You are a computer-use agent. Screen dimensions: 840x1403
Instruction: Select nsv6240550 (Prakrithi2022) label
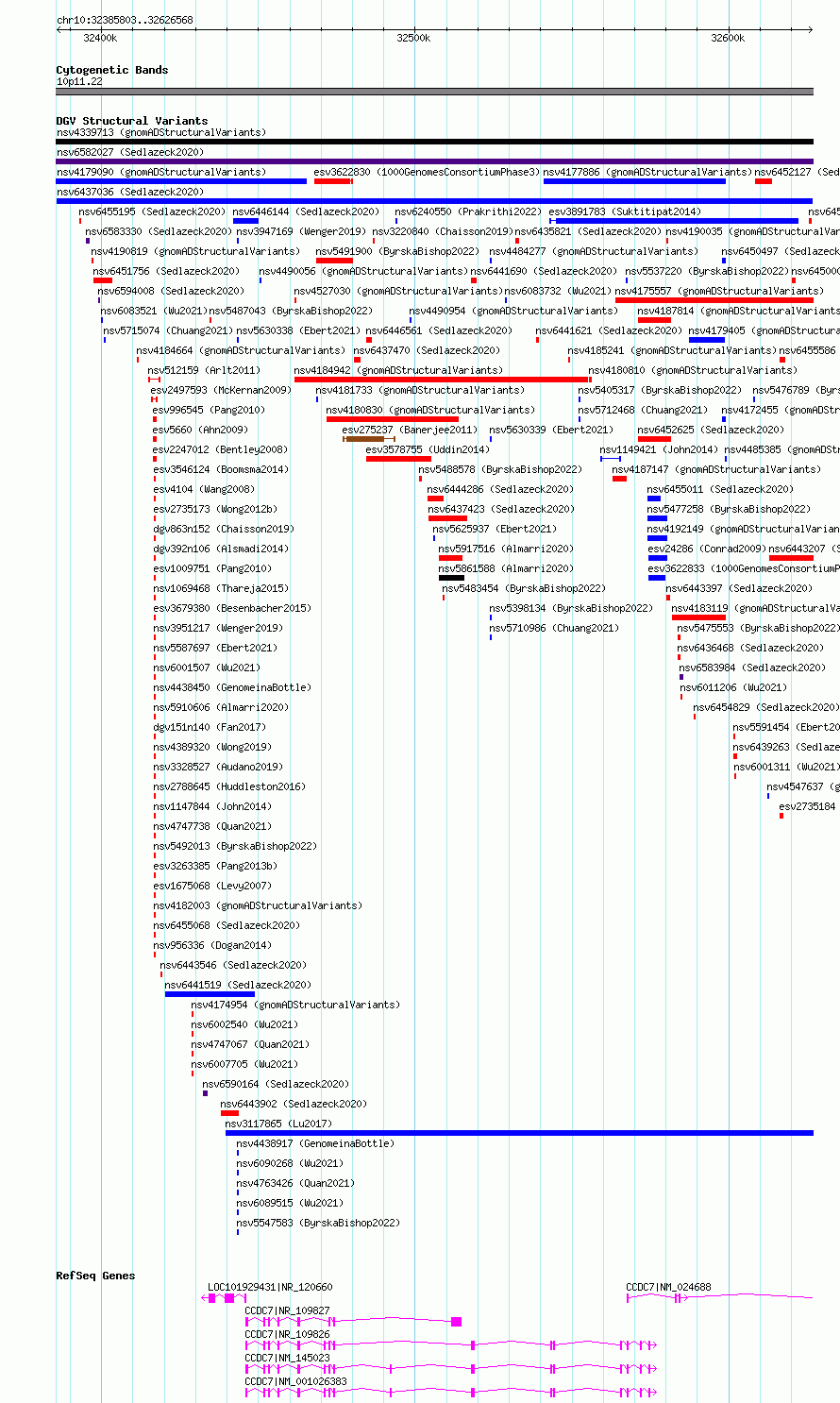[468, 211]
